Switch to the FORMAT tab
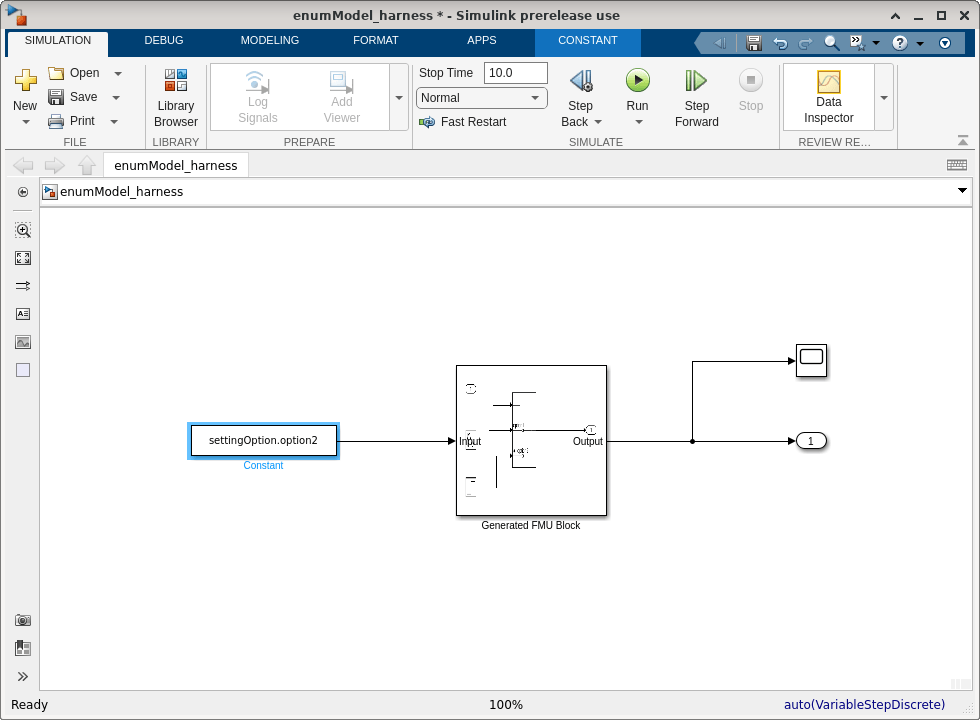 375,41
